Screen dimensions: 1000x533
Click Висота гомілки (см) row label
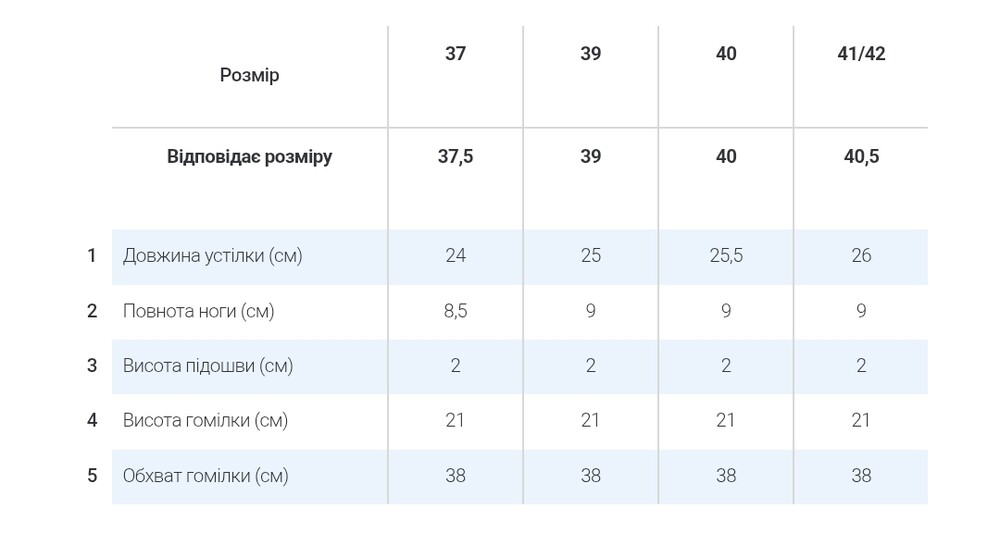pos(205,421)
